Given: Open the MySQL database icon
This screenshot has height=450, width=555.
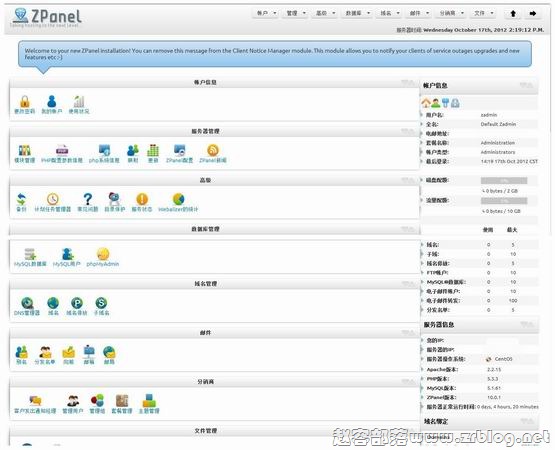Looking at the screenshot, I should point(30,254).
